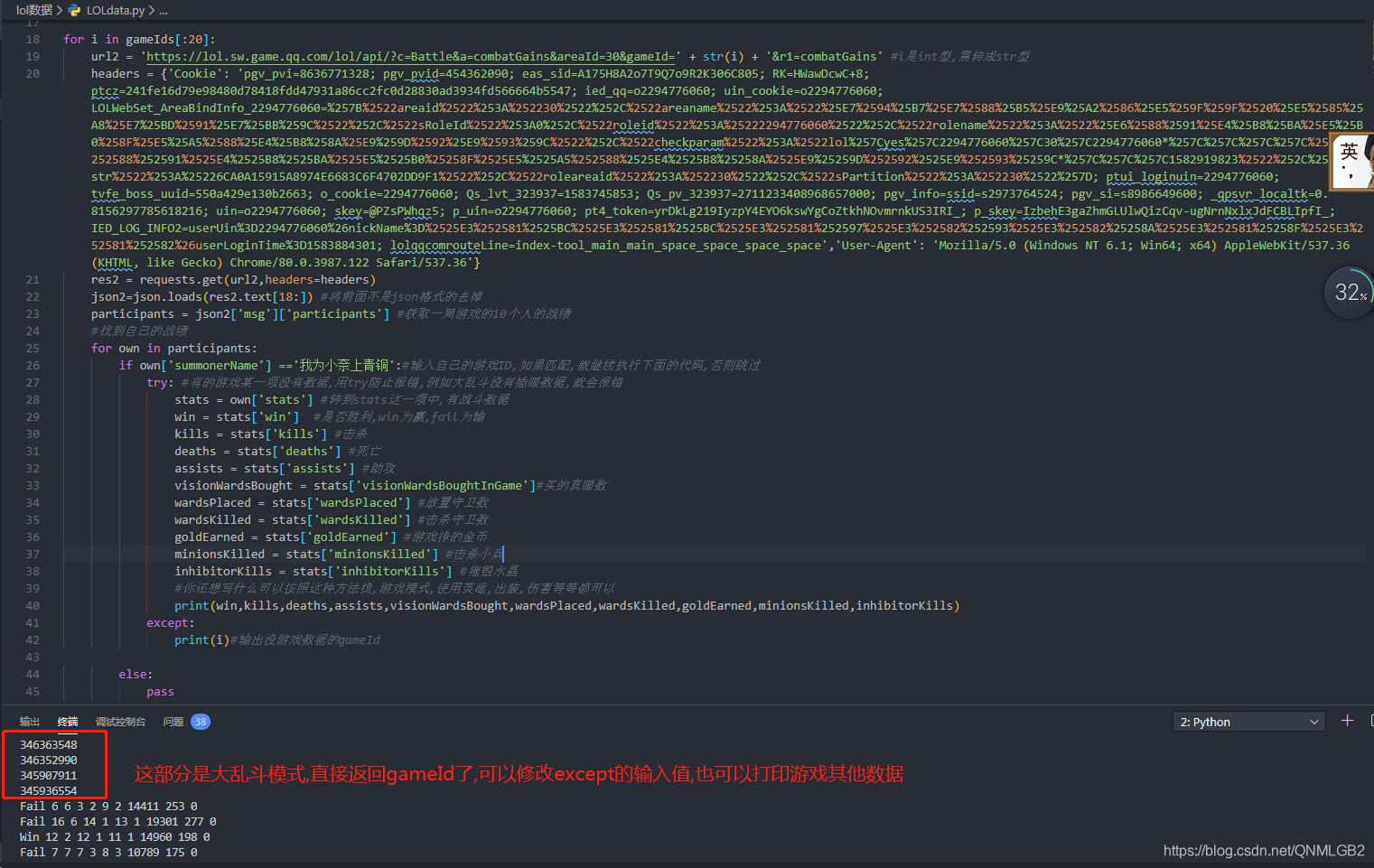This screenshot has height=868, width=1374.
Task: Click the 'json2=json.loads(res2.text[18:])' code
Action: (202, 296)
